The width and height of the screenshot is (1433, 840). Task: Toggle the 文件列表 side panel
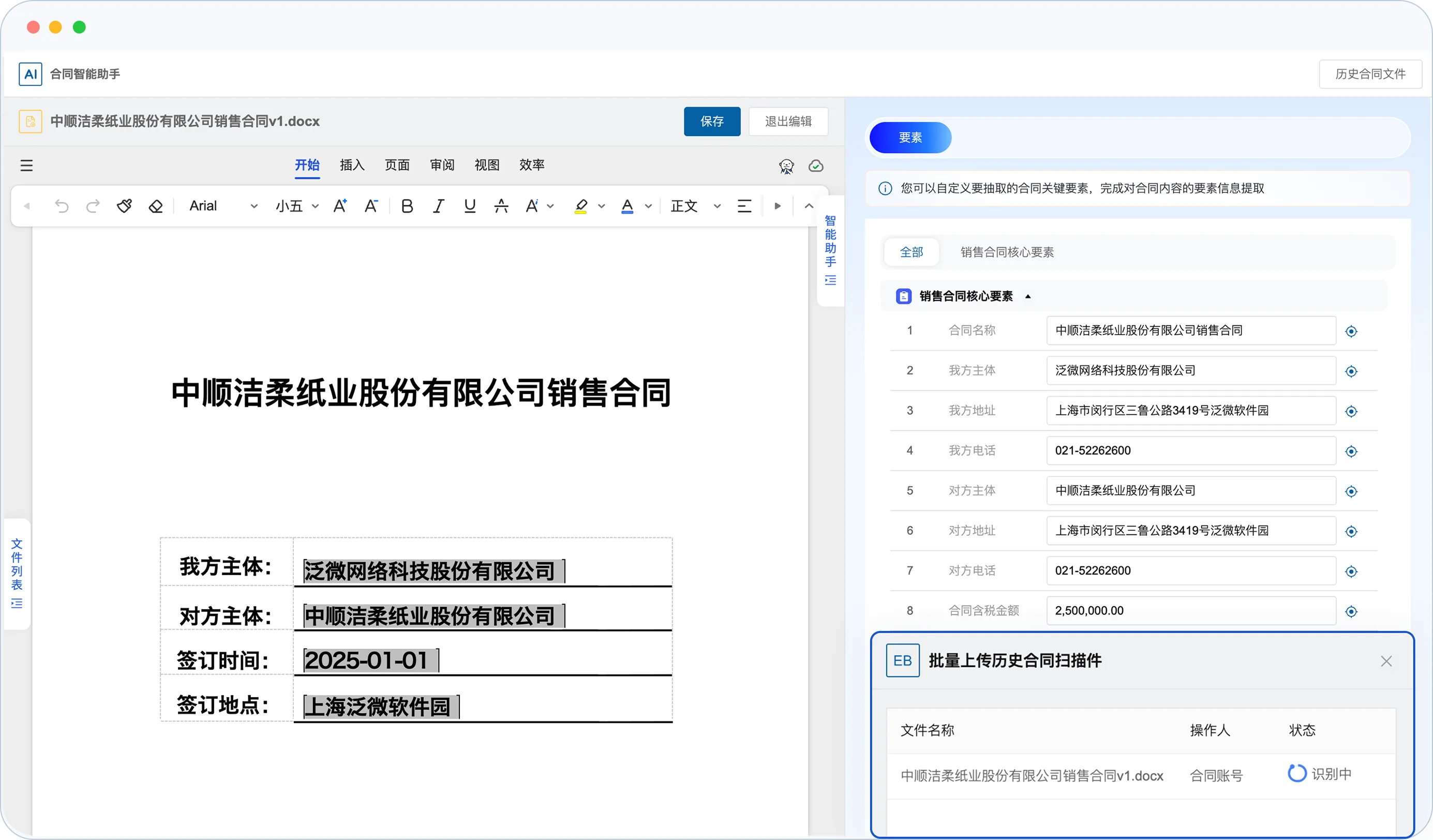17,573
